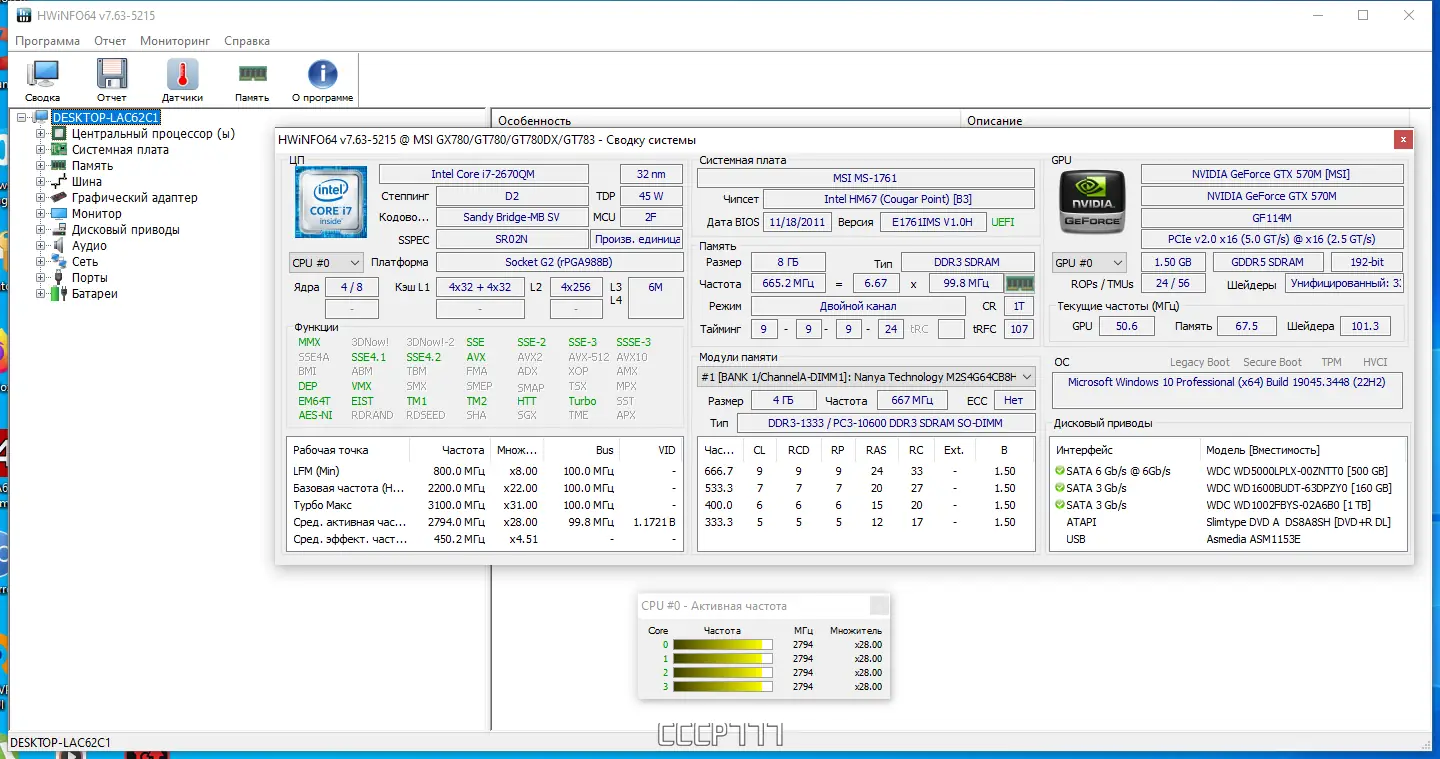Click the Память memory module icon
This screenshot has width=1440, height=759.
pyautogui.click(x=252, y=75)
